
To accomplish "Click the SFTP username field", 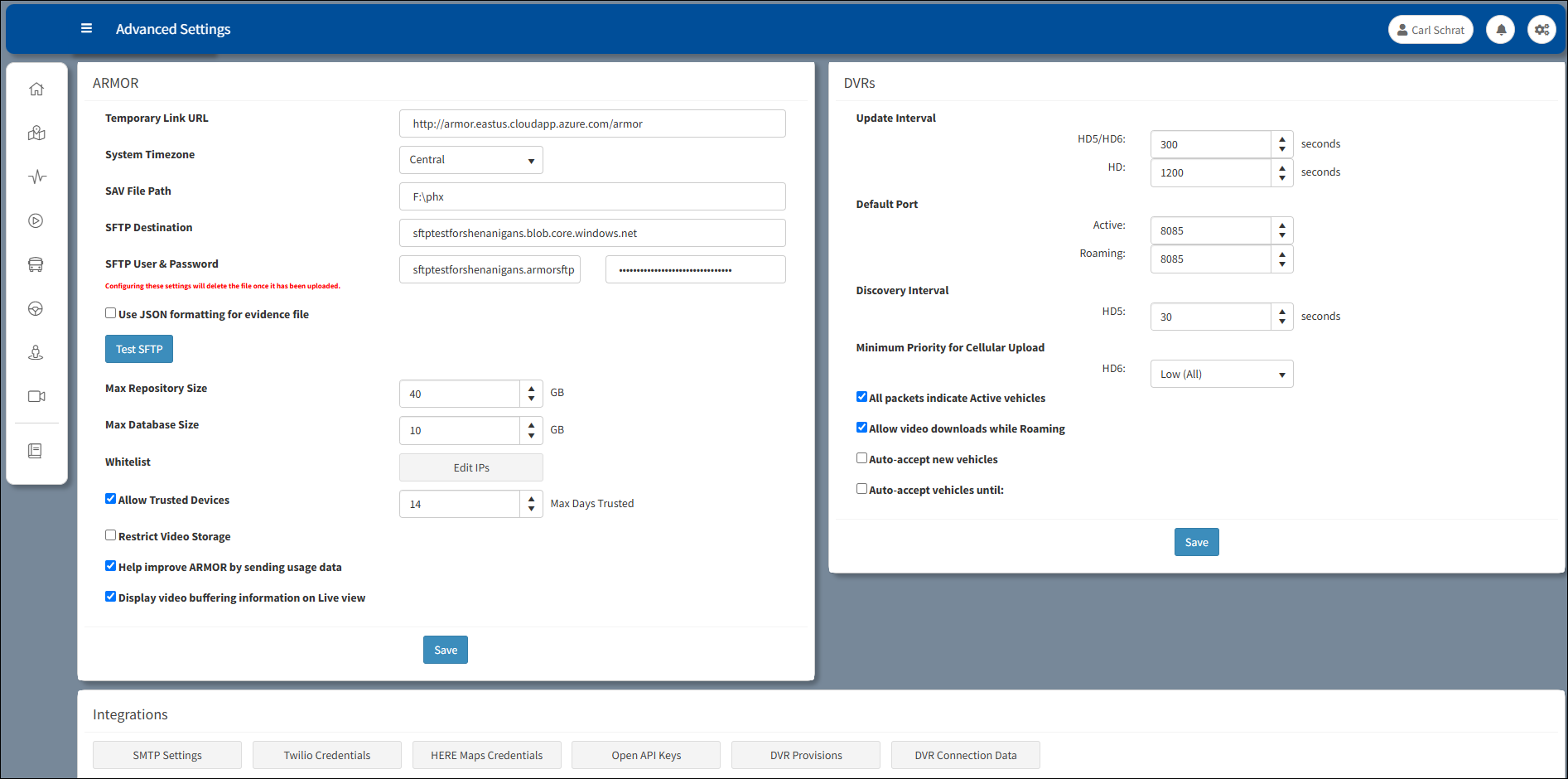I will (x=490, y=269).
